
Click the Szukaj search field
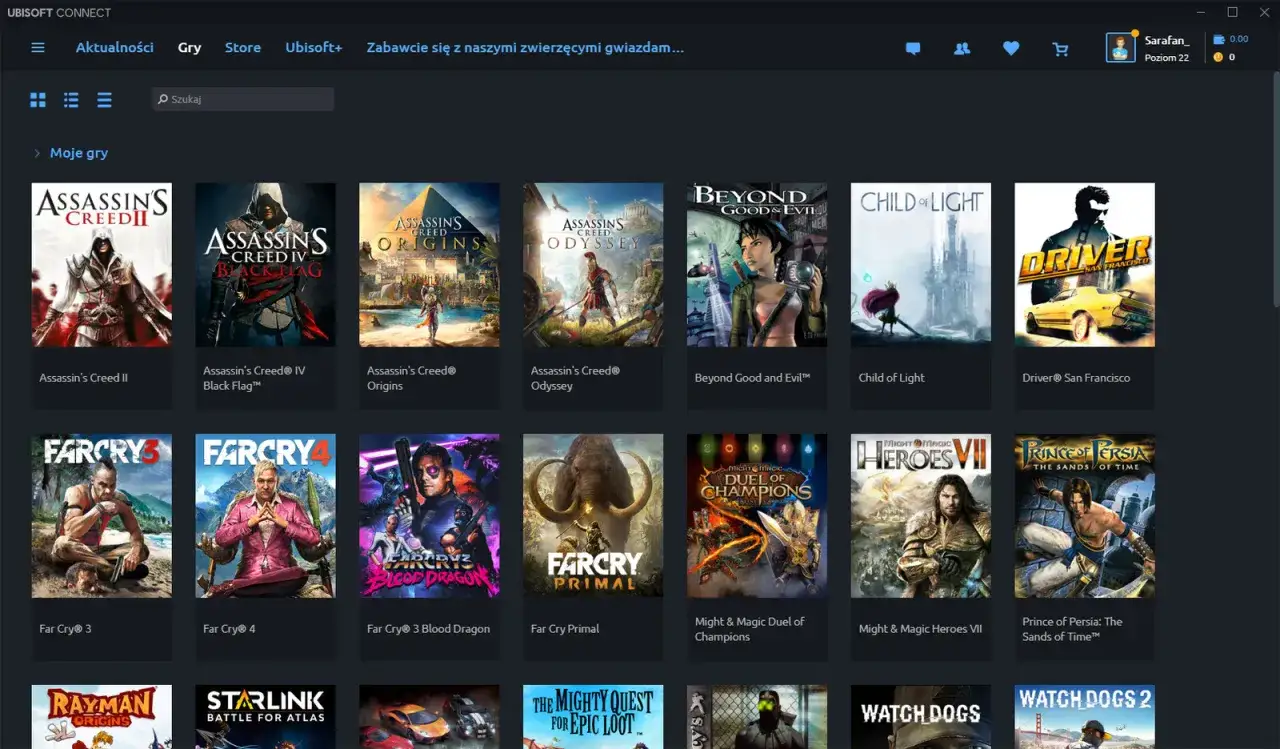point(243,99)
